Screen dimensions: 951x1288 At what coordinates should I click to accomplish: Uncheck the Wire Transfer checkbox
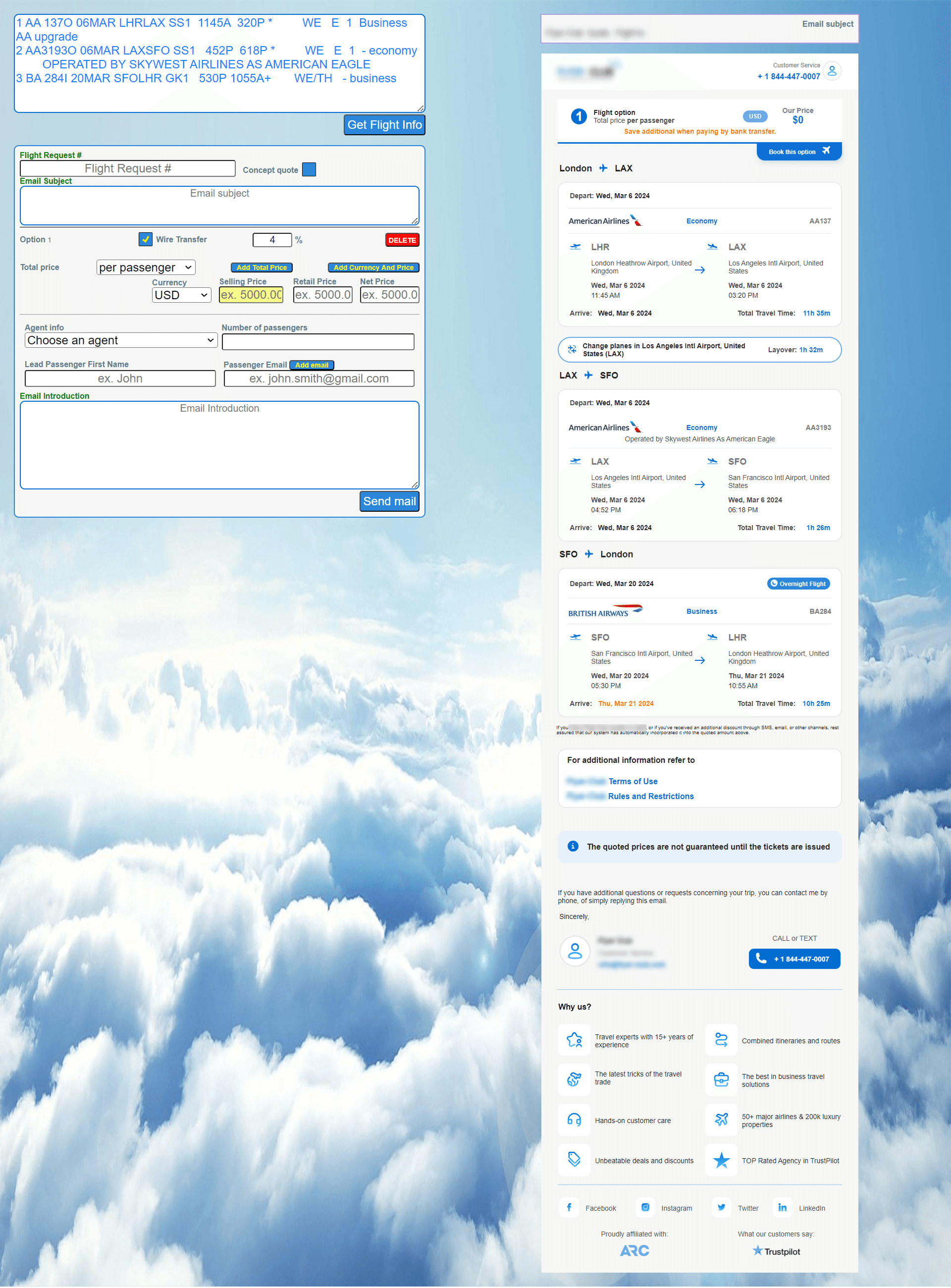click(146, 239)
